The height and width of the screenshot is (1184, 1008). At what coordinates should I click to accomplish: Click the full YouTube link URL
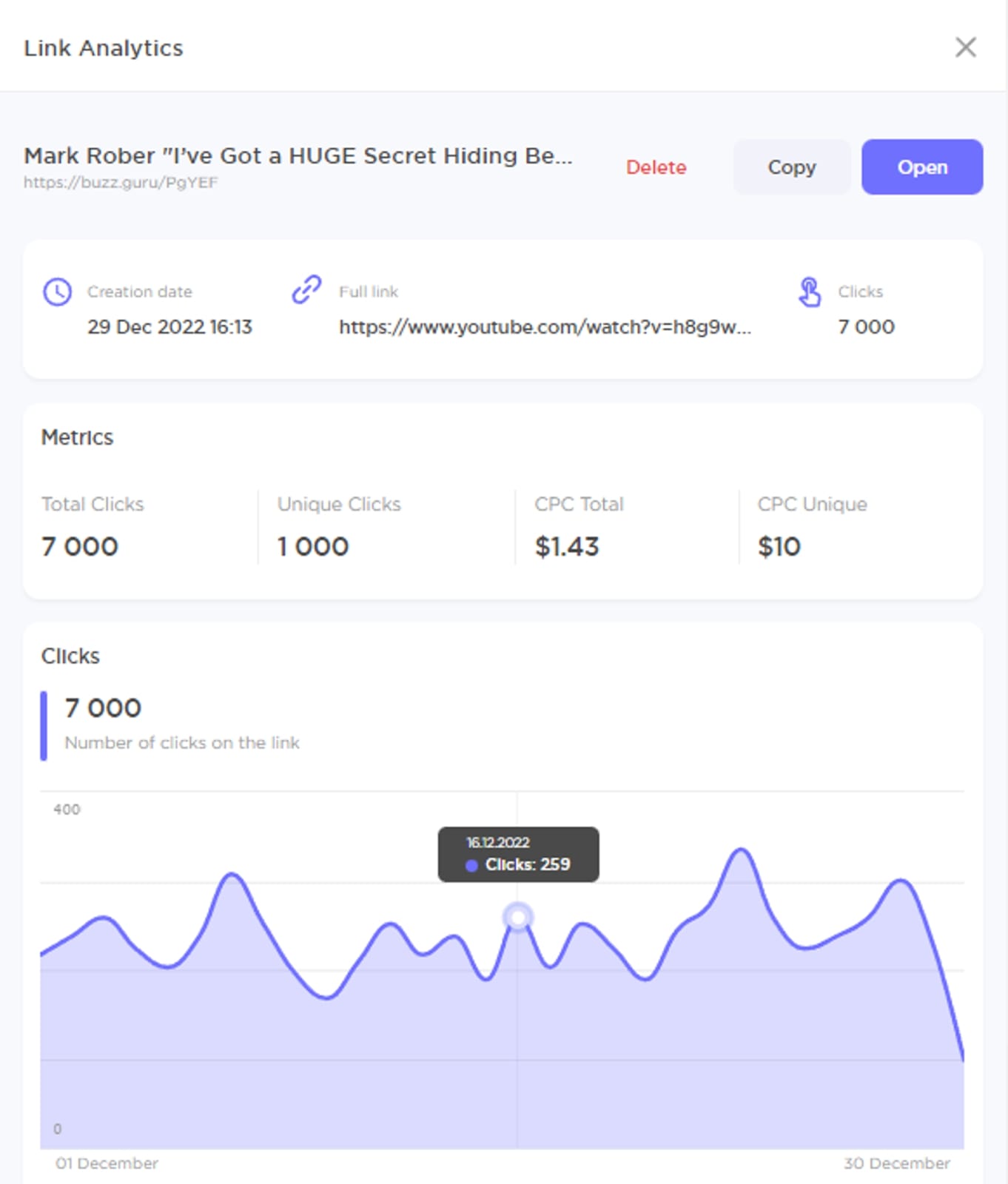coord(545,327)
